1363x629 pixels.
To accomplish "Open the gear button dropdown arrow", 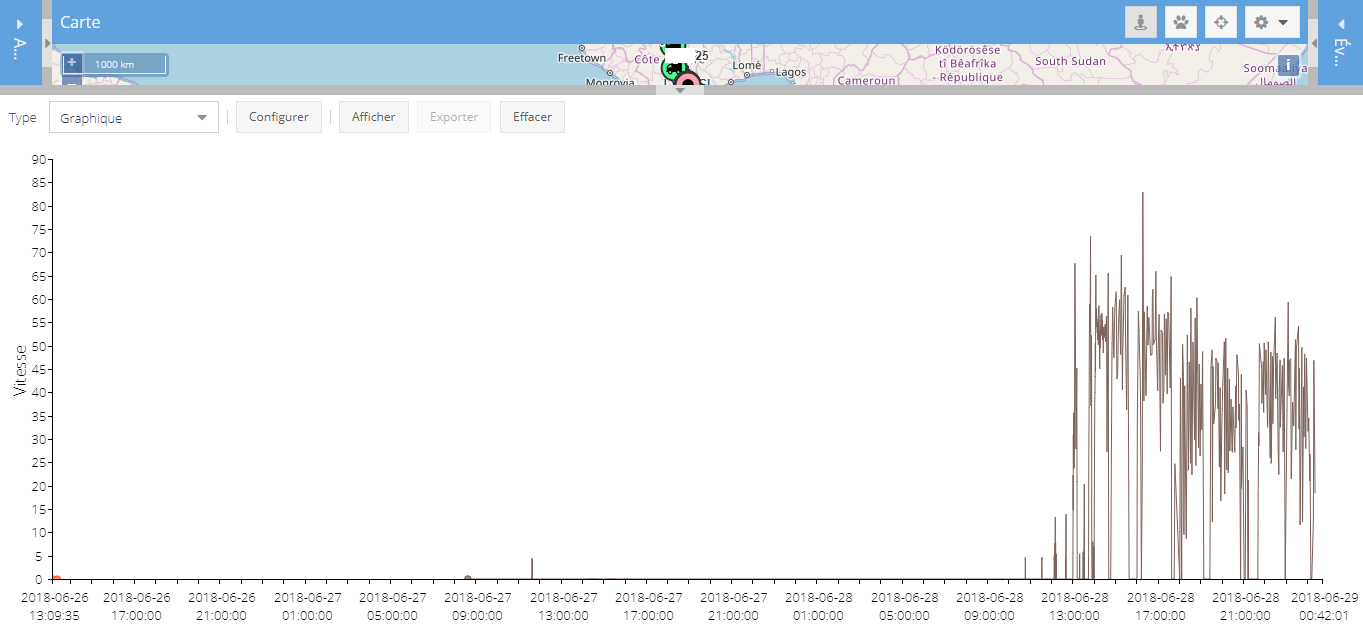I will tap(1284, 21).
